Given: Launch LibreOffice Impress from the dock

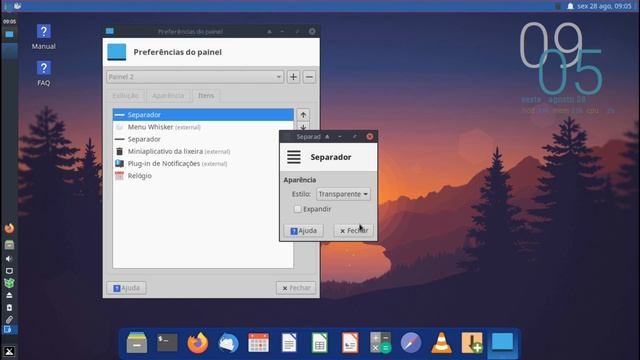Looking at the screenshot, I should click(x=350, y=342).
